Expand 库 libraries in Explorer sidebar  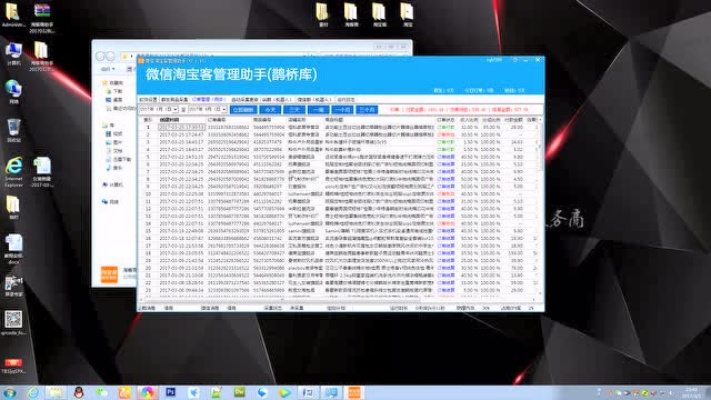tap(109, 125)
